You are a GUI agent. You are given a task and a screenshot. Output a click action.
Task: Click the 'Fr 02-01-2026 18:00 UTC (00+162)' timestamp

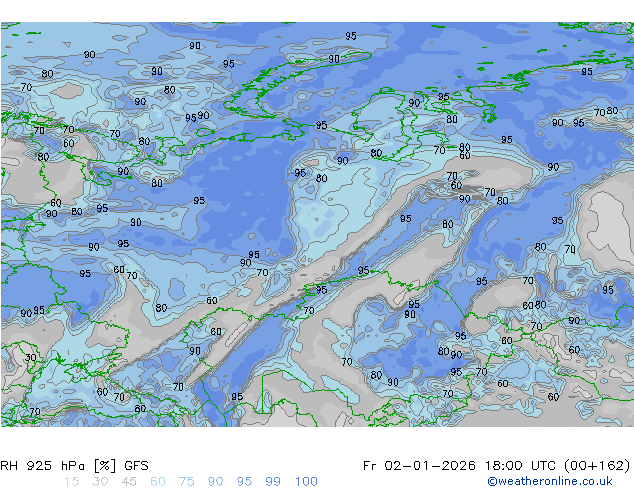pyautogui.click(x=496, y=466)
